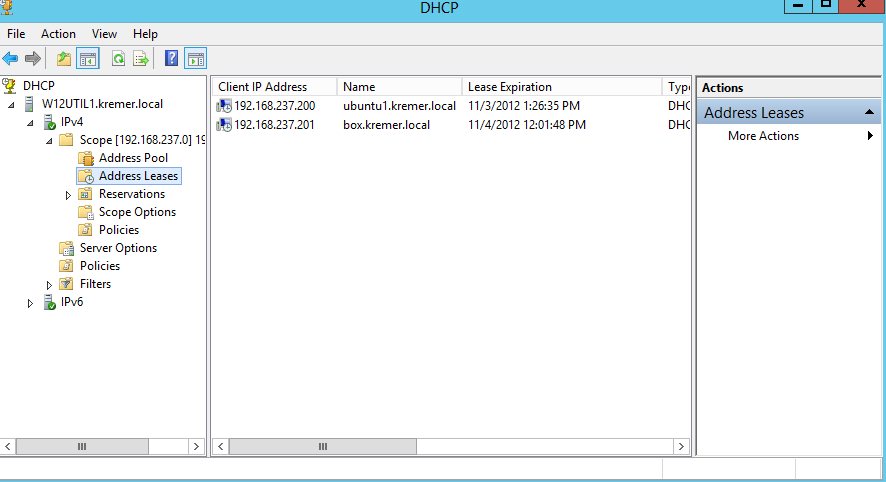This screenshot has height=482, width=886.
Task: Toggle the Show/Hide Console Tree button
Action: tap(88, 59)
